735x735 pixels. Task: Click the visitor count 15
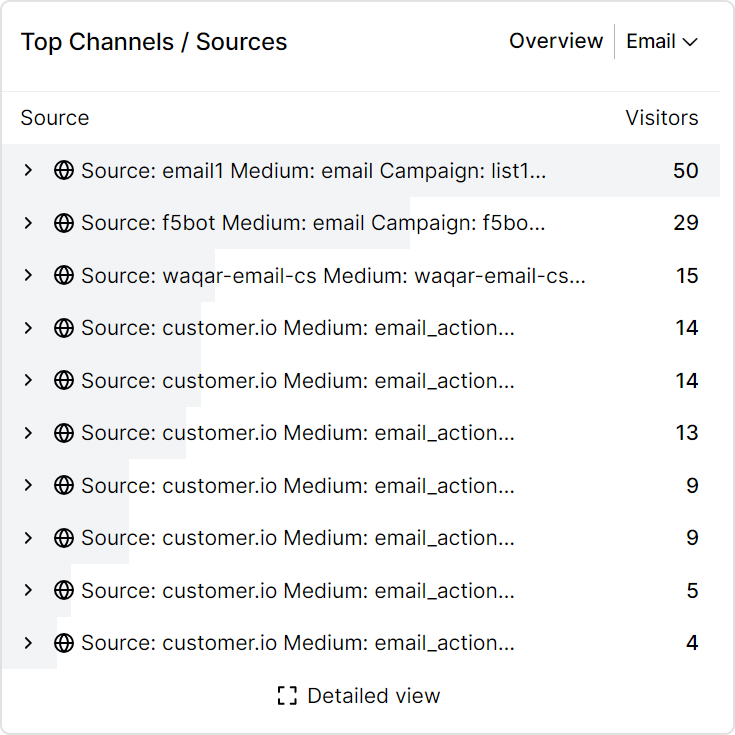[687, 276]
